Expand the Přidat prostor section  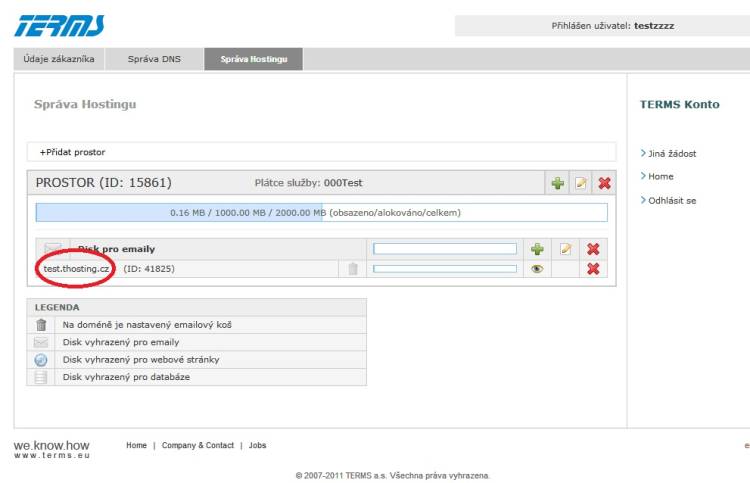click(x=72, y=152)
